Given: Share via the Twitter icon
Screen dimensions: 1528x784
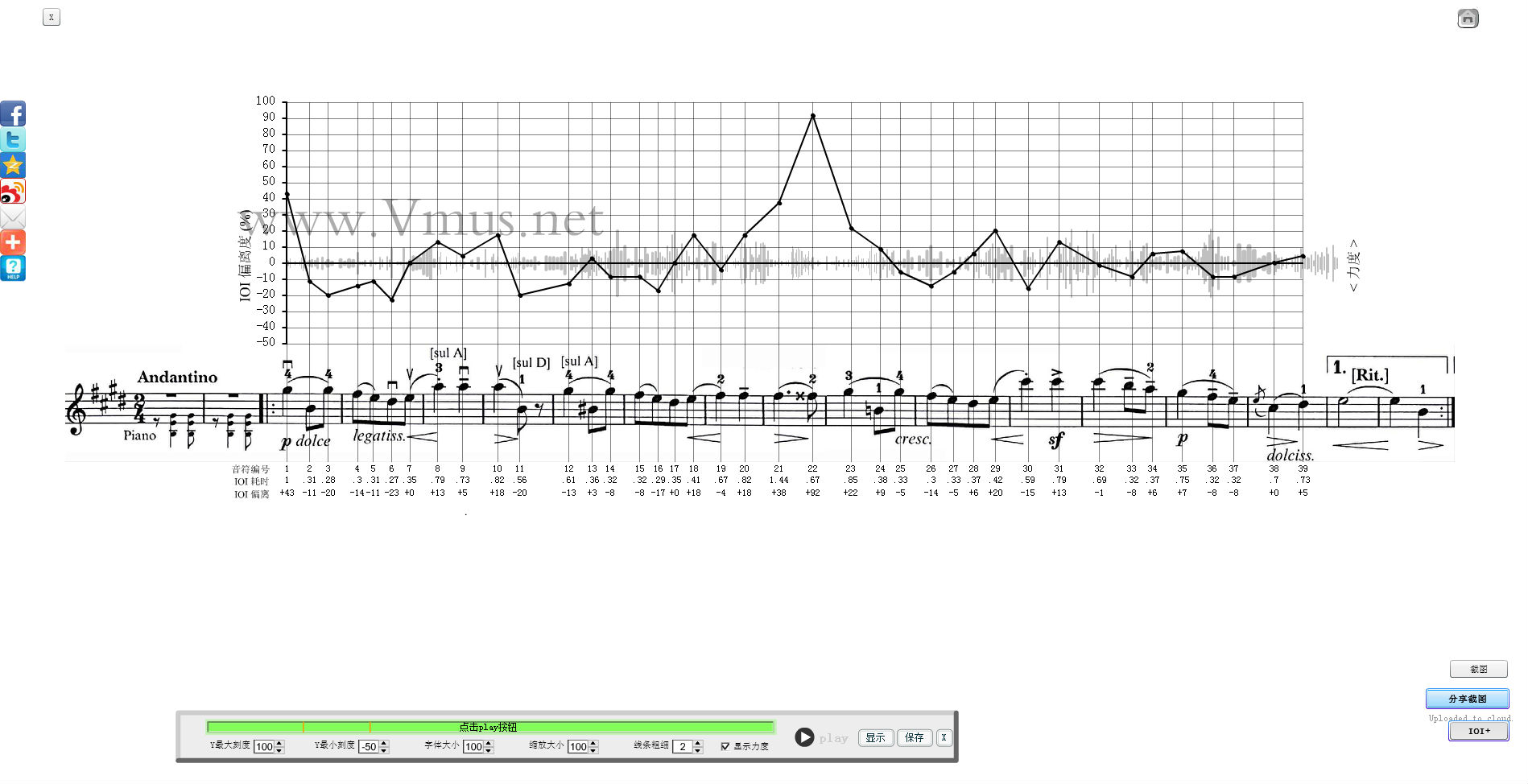Looking at the screenshot, I should [x=13, y=139].
